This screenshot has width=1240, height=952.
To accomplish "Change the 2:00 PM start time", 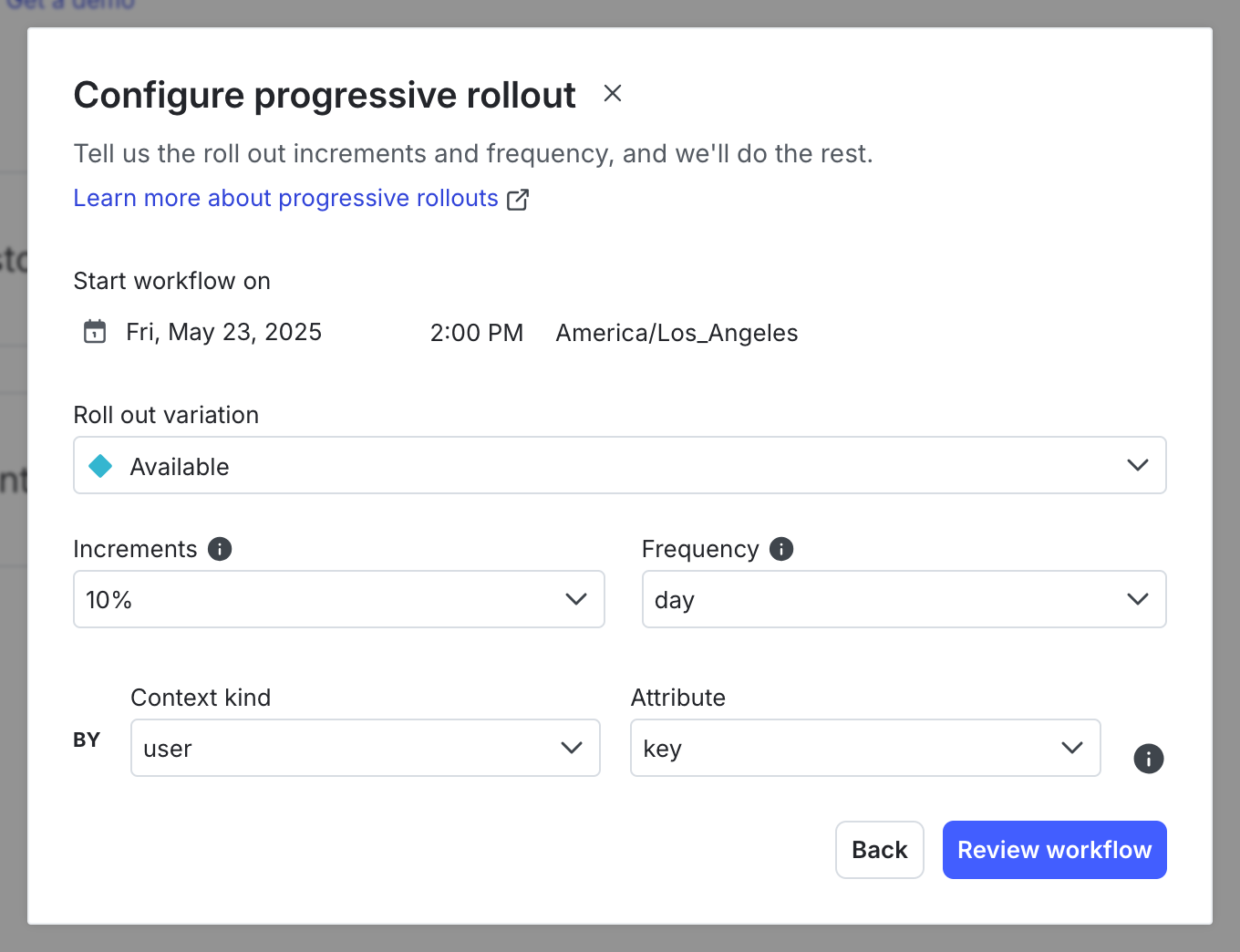I will pos(477,333).
